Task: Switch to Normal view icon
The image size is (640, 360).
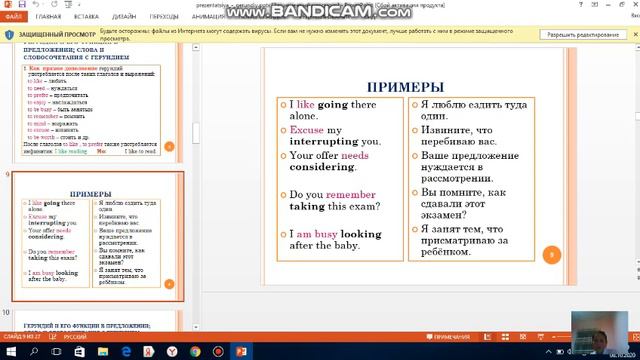Action: (487, 337)
